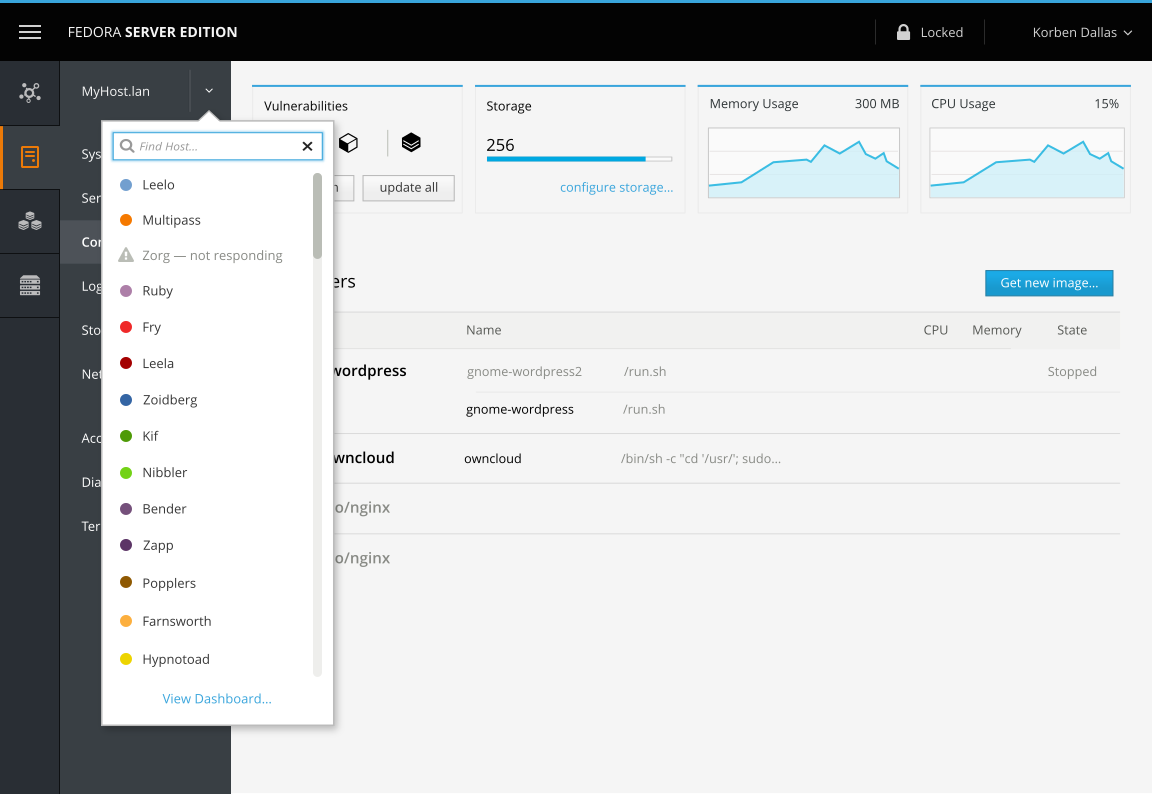Click the Locked status label
The width and height of the screenshot is (1152, 794).
[941, 32]
